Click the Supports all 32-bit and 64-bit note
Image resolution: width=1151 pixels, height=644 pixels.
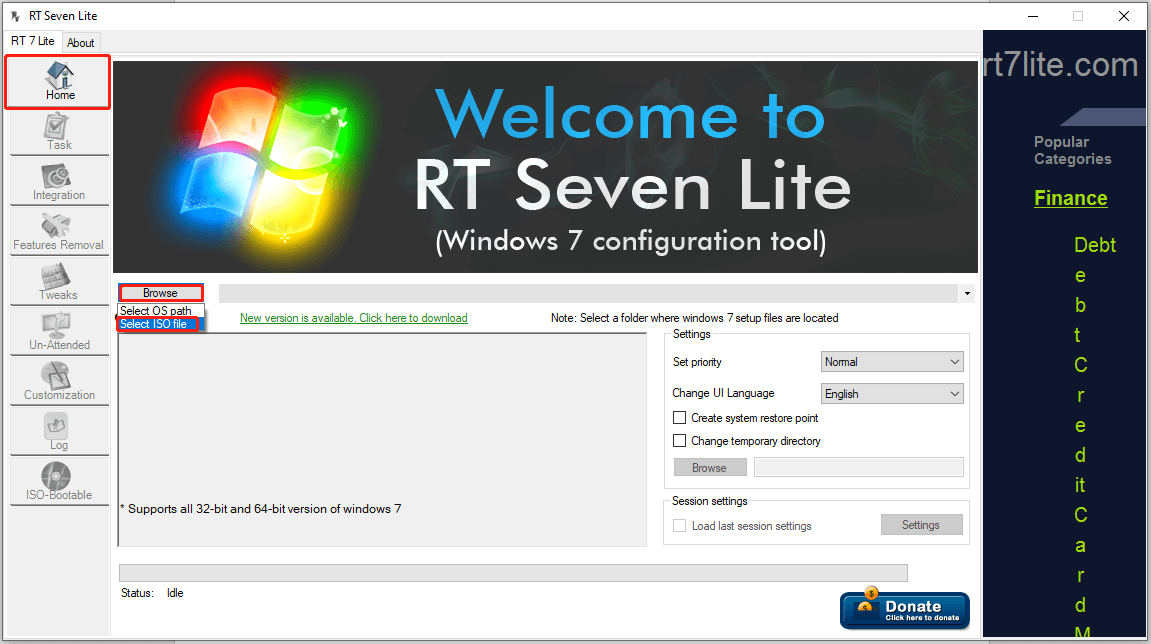click(x=261, y=509)
